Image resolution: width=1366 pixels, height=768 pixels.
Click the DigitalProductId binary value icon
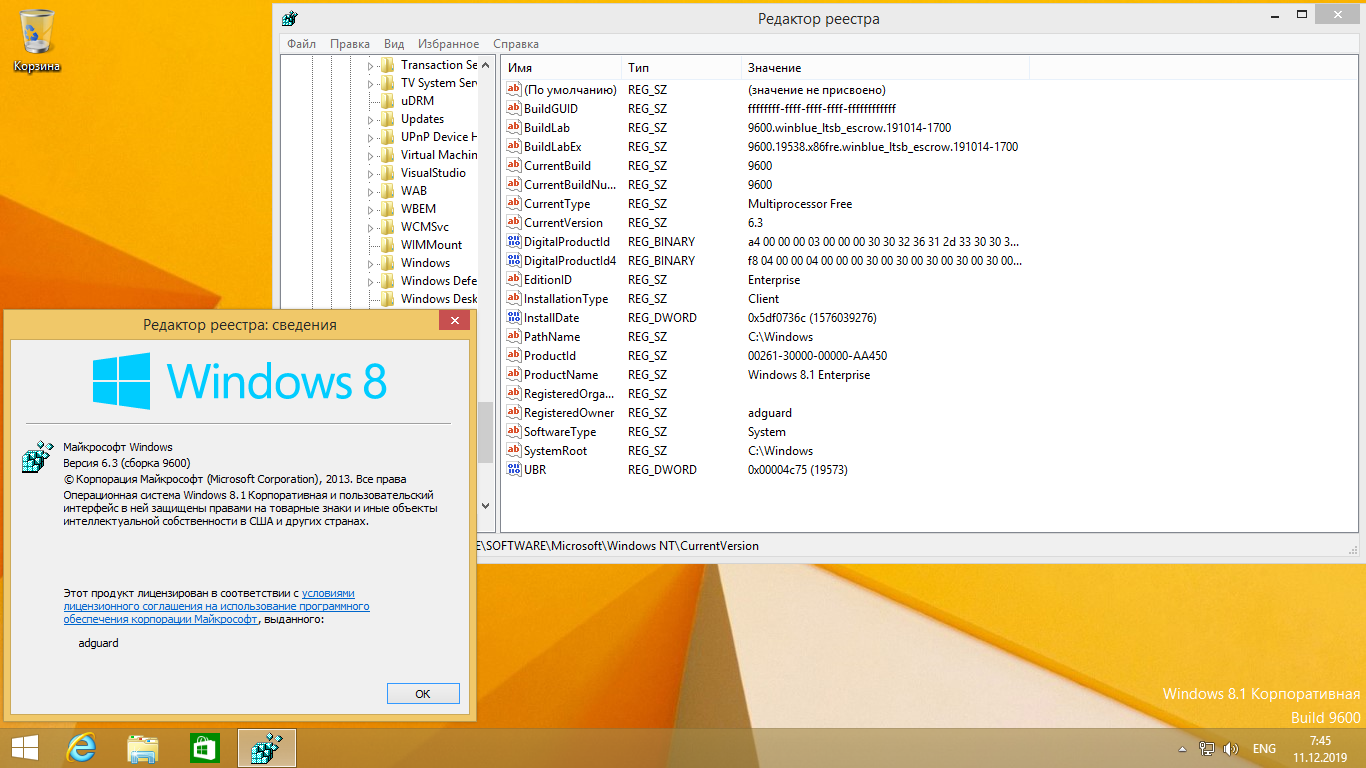coord(514,241)
